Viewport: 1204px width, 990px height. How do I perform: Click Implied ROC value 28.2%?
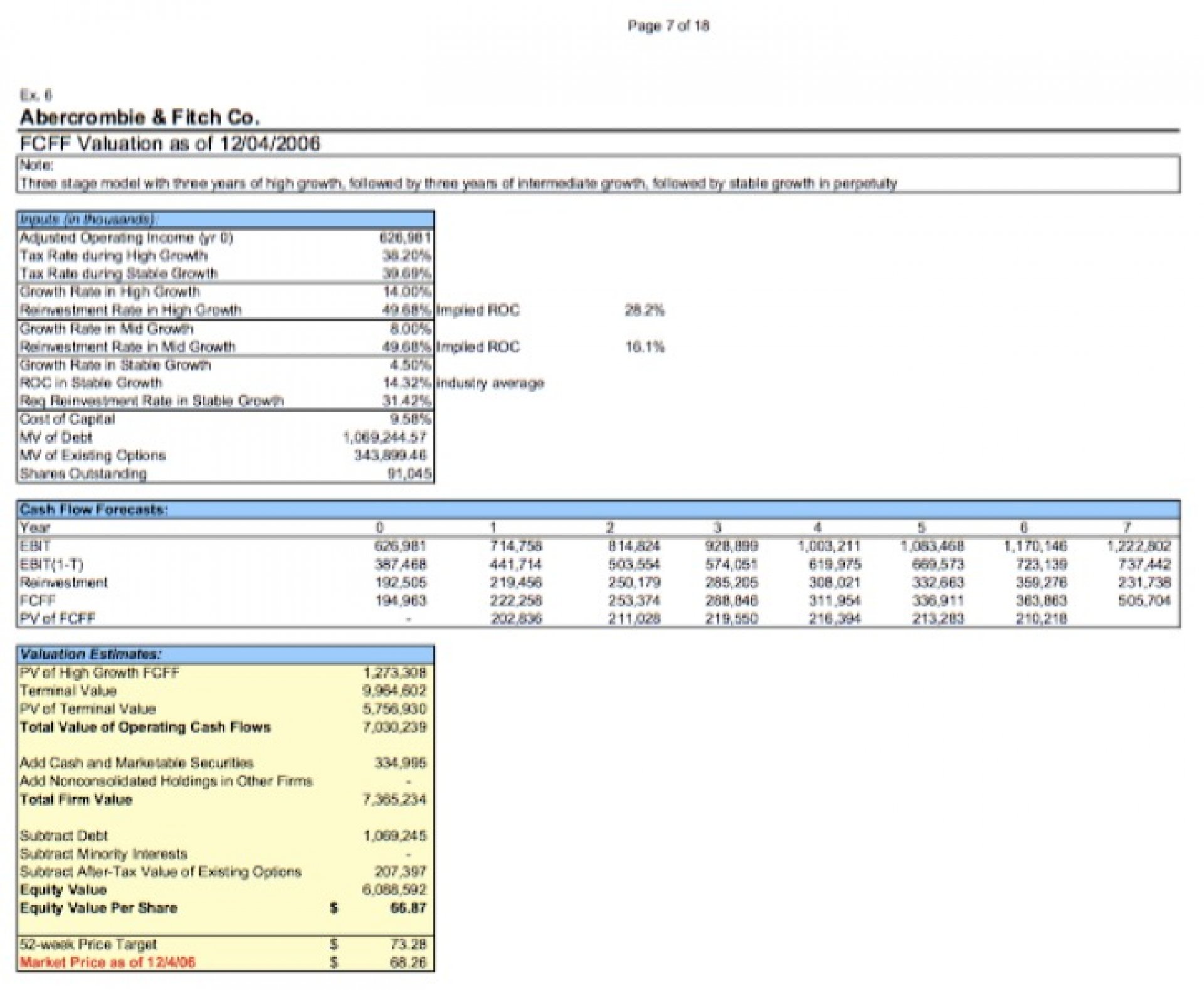[645, 310]
